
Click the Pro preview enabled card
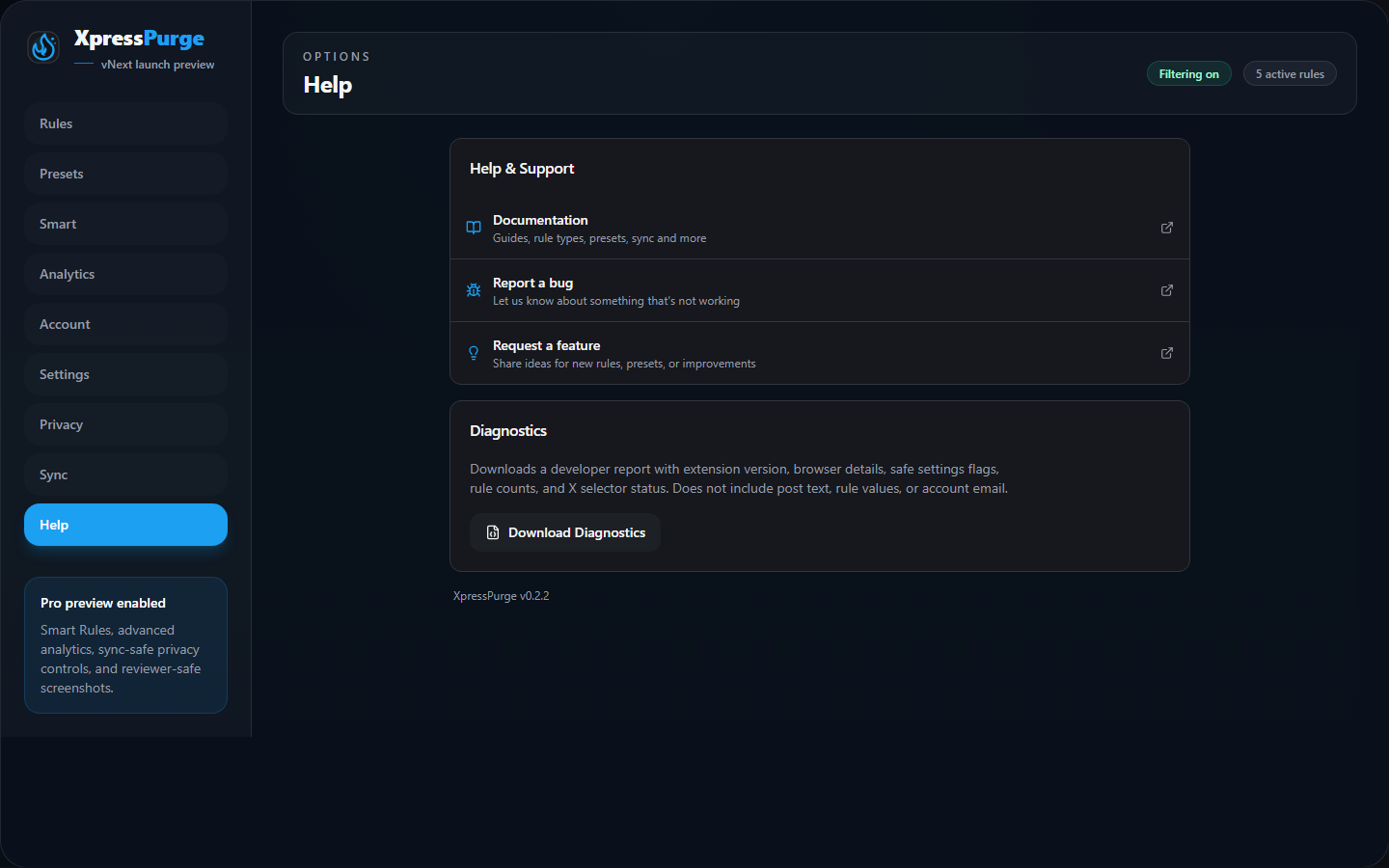[x=125, y=645]
